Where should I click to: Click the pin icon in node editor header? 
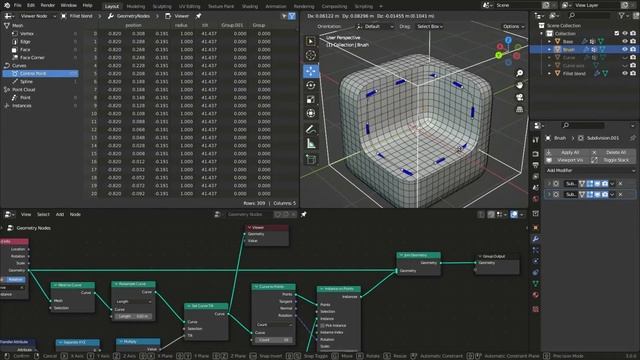[x=304, y=214]
